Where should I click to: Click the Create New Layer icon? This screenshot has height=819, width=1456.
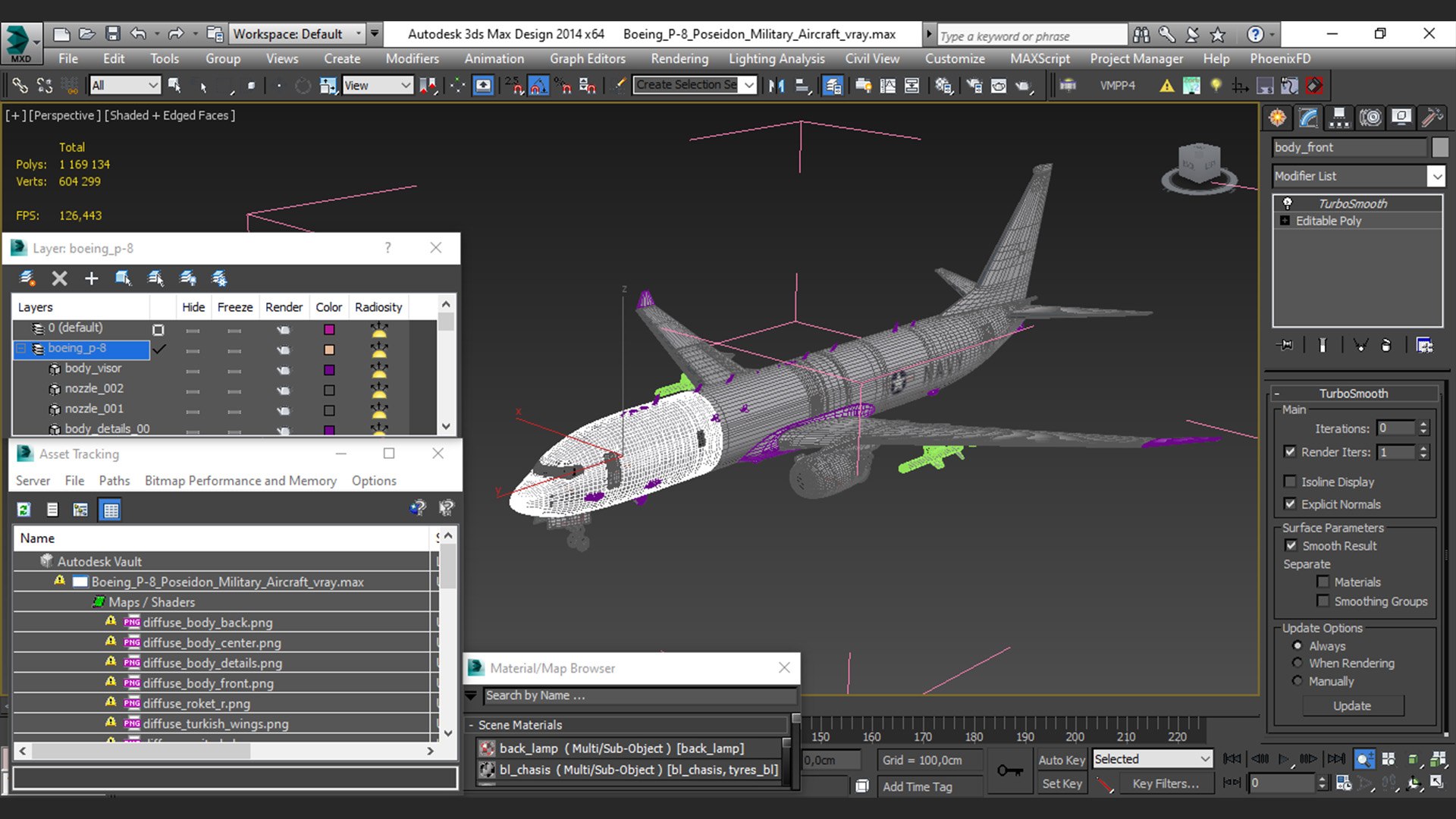click(x=27, y=278)
